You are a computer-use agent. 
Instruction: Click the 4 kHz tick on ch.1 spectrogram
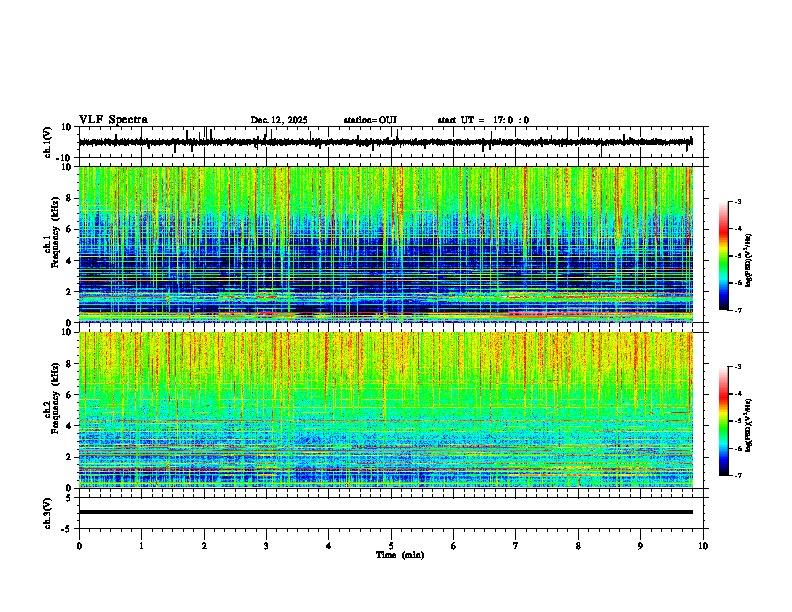click(70, 261)
